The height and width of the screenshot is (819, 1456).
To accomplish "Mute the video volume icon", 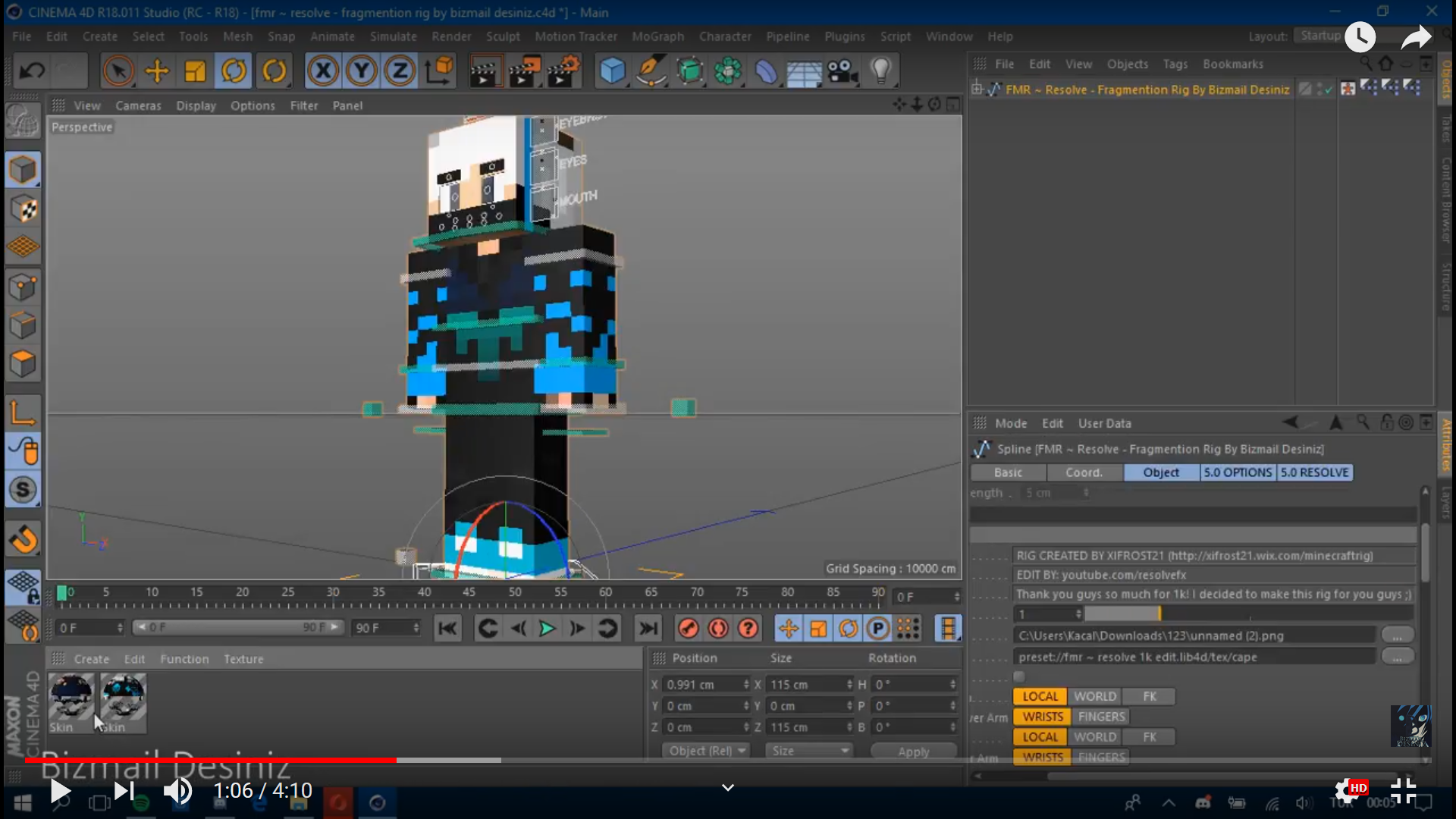I will [x=177, y=792].
